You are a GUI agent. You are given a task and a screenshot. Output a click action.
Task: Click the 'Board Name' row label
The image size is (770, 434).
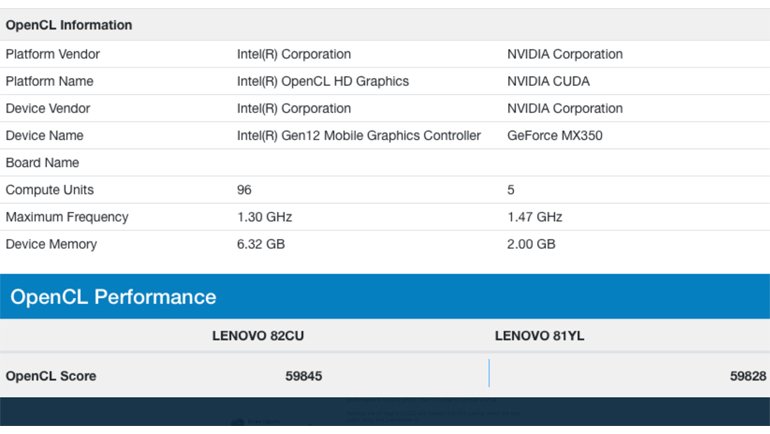point(42,163)
